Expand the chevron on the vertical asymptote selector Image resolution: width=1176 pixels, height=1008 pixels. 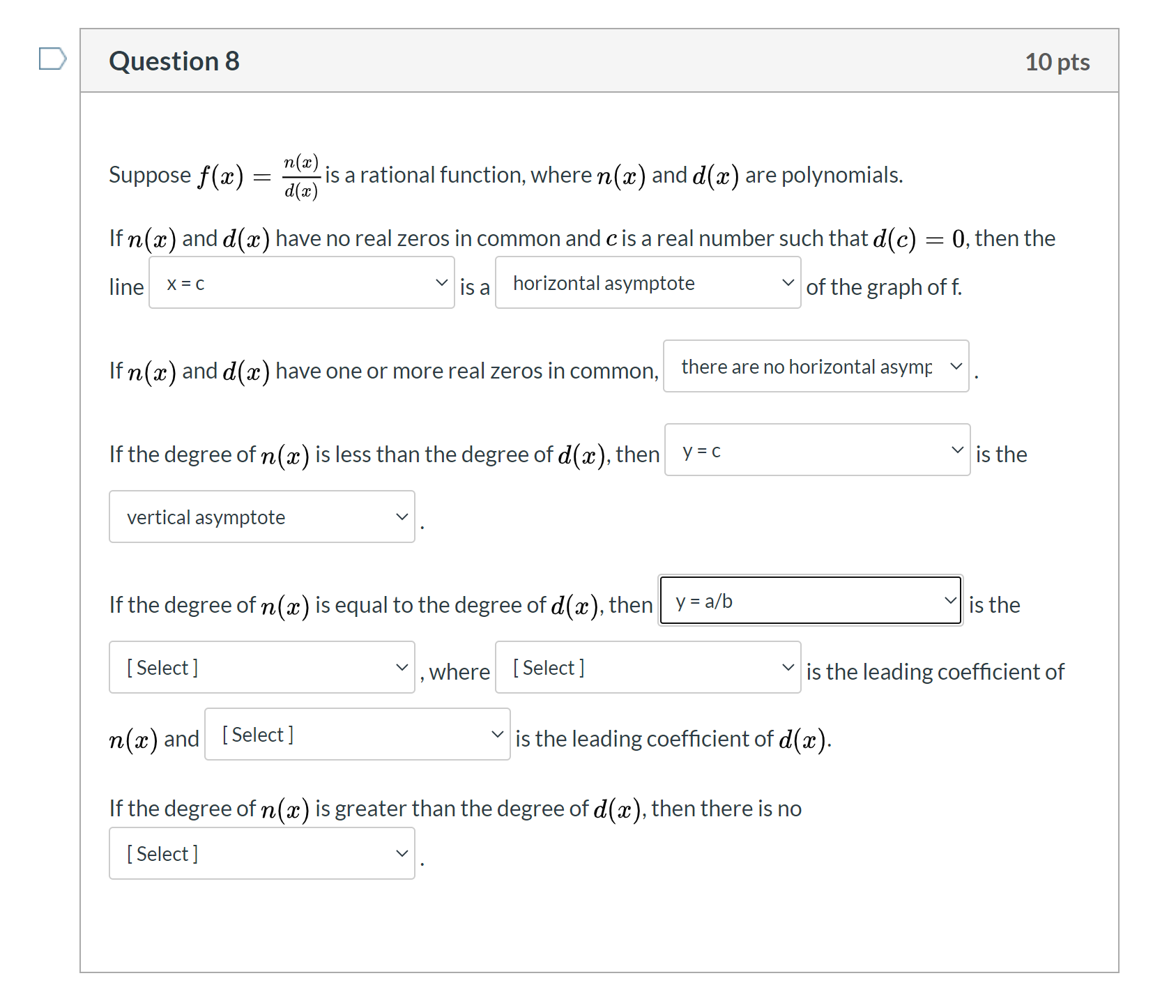pyautogui.click(x=402, y=517)
